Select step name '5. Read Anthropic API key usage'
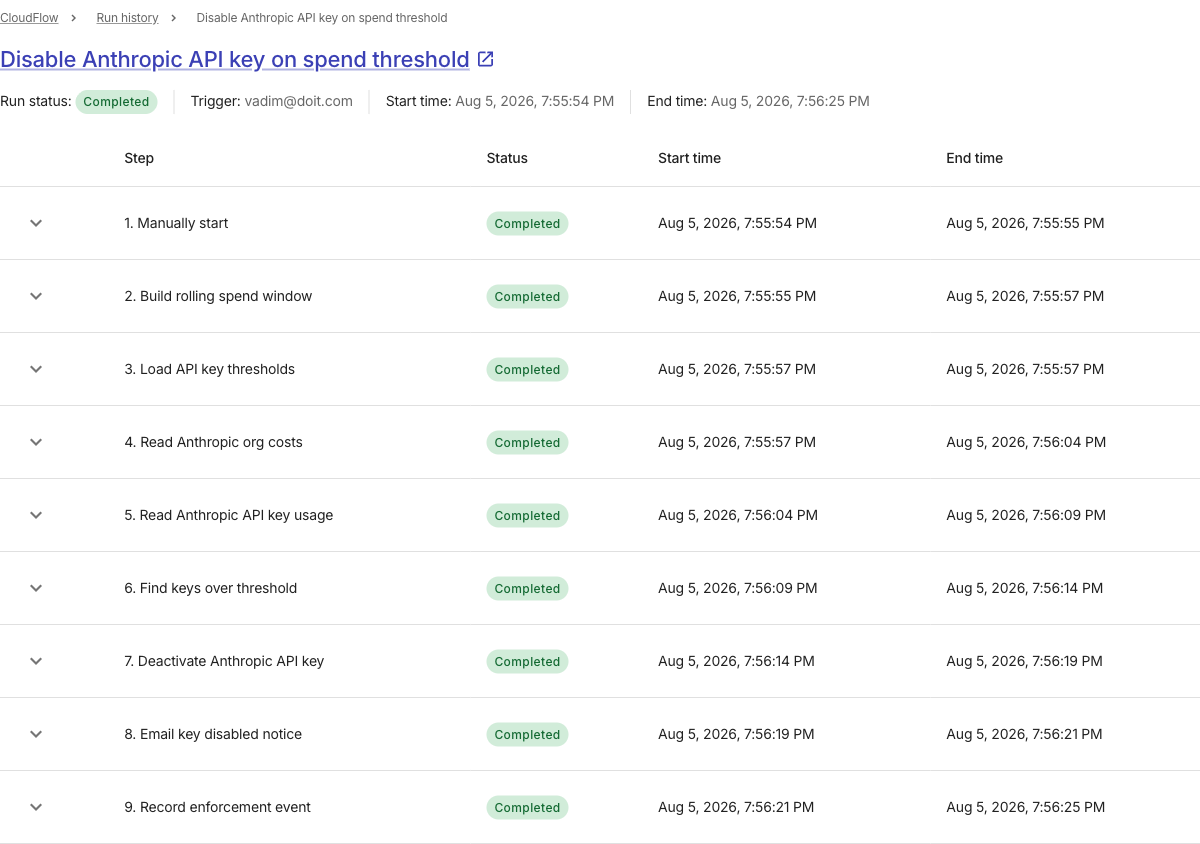The height and width of the screenshot is (844, 1200). coord(228,515)
